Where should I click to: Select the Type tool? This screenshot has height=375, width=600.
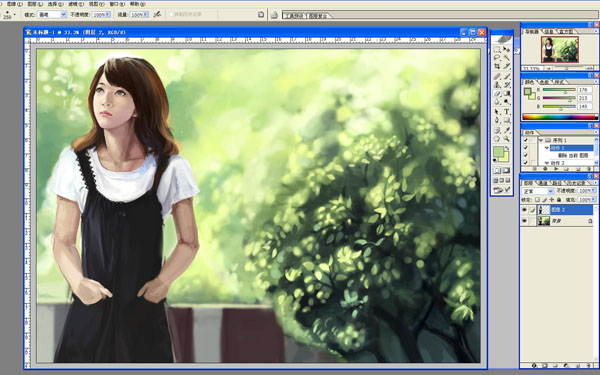[x=507, y=112]
